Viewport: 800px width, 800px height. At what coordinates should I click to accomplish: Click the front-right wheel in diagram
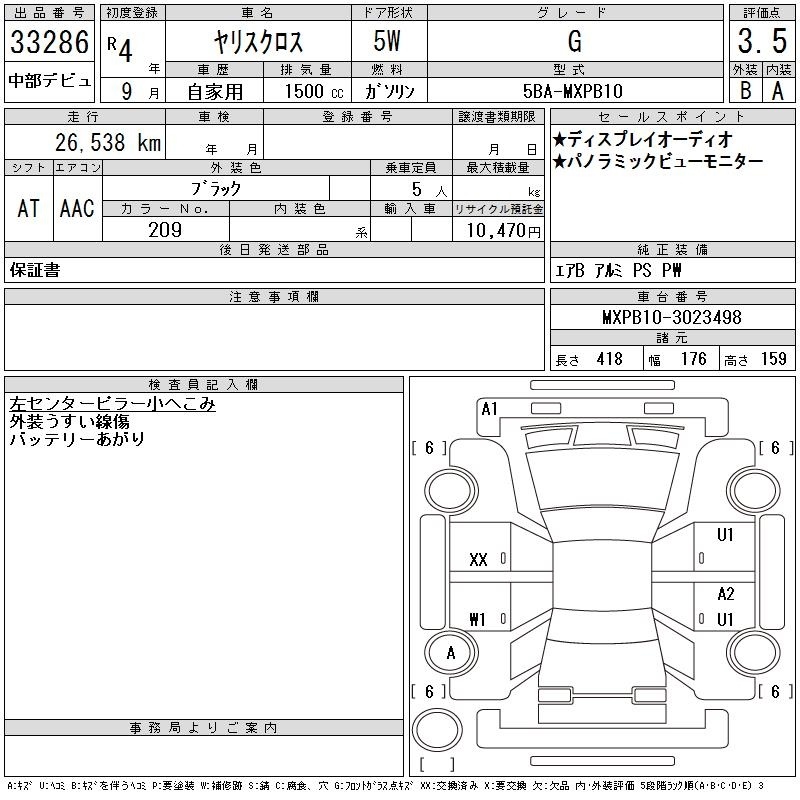tap(750, 488)
